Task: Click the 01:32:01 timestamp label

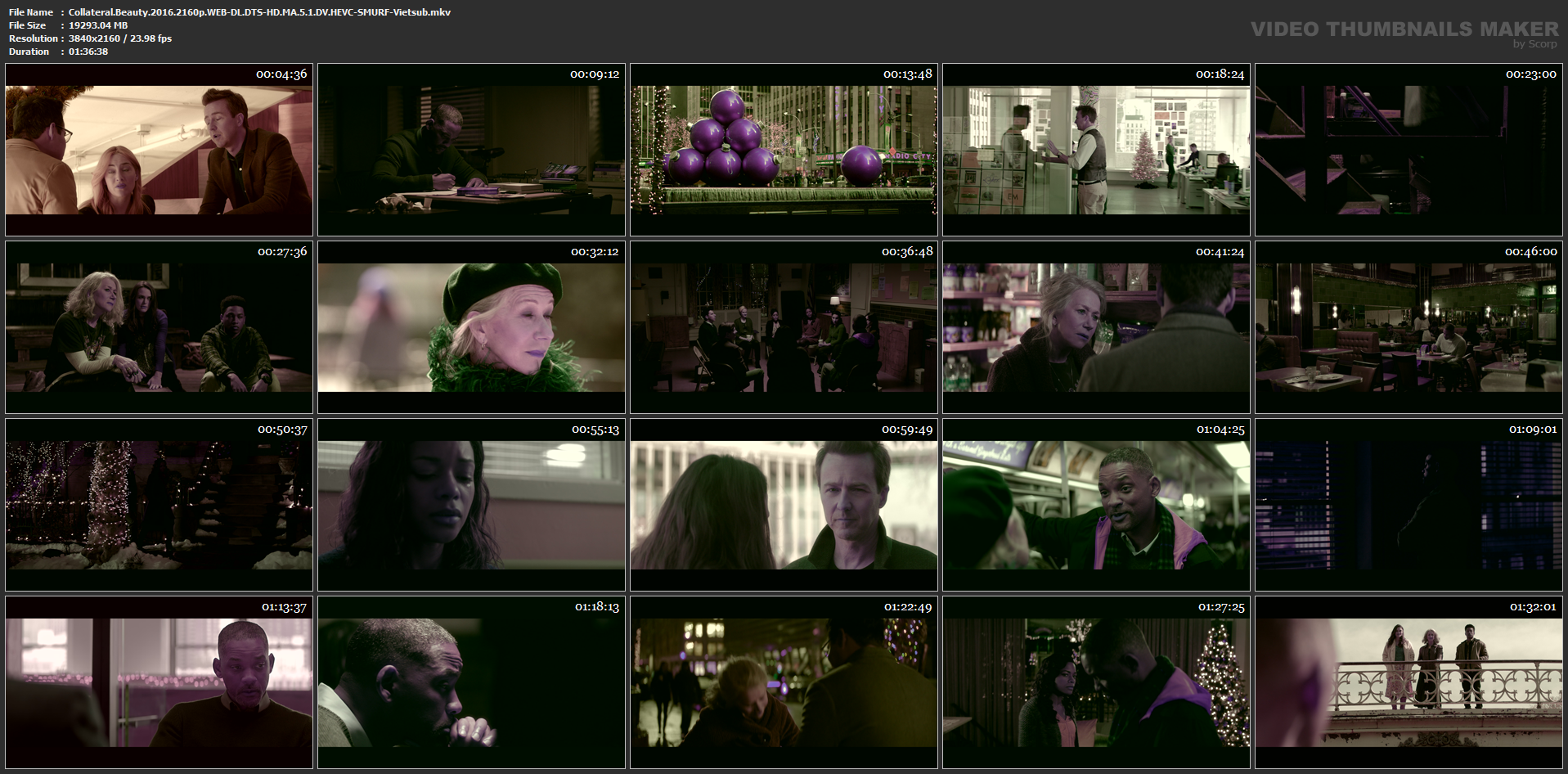Action: (1533, 606)
